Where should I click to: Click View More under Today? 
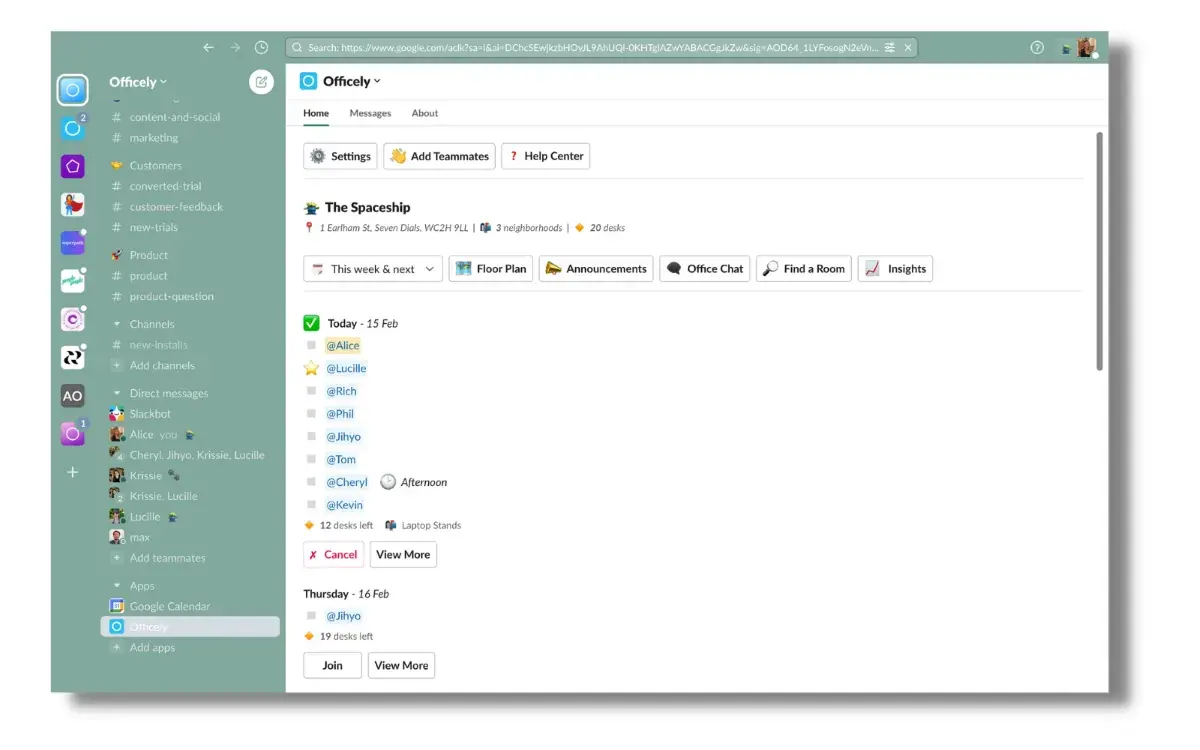click(x=403, y=554)
